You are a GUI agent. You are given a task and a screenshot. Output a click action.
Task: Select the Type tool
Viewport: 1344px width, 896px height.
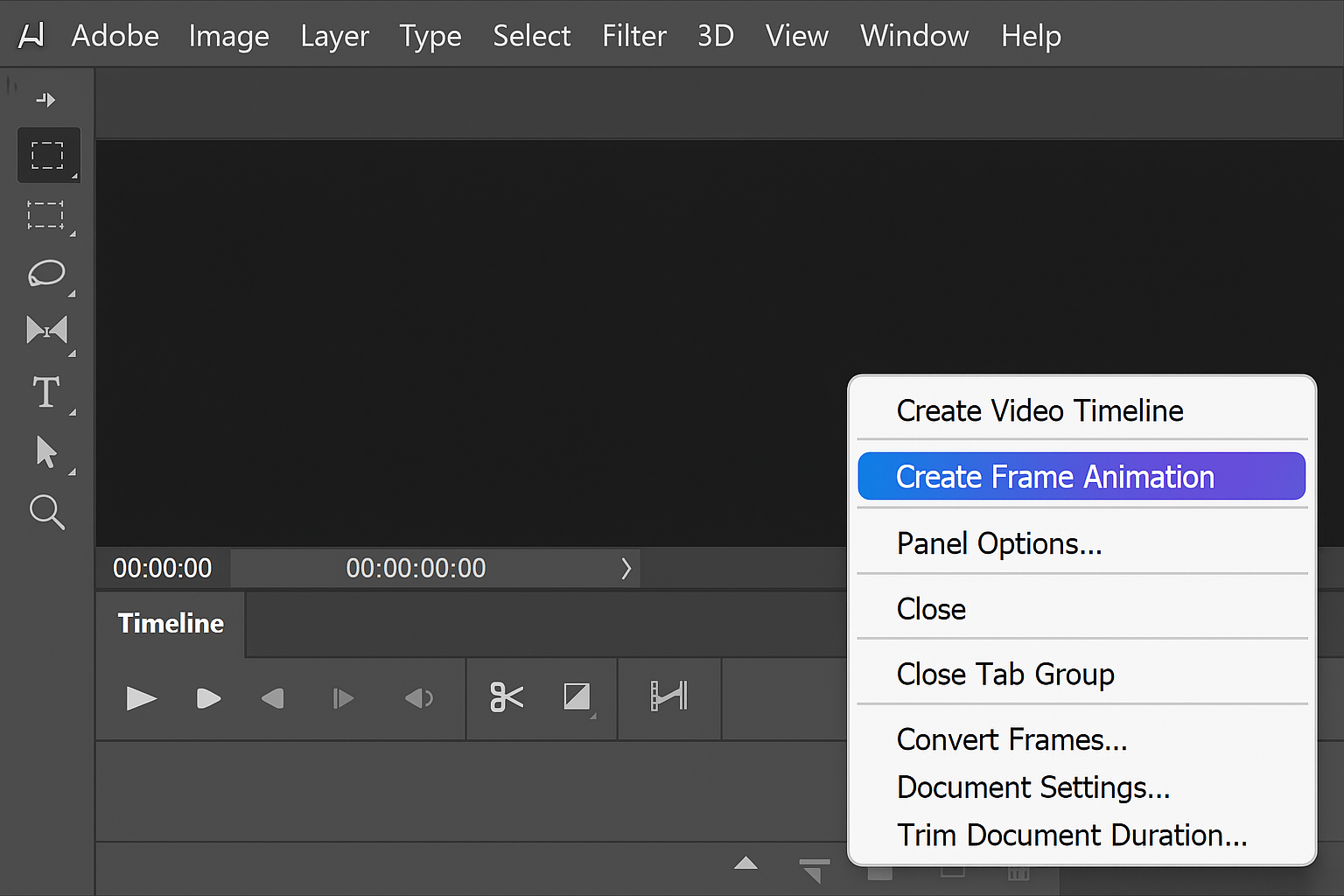[x=46, y=392]
